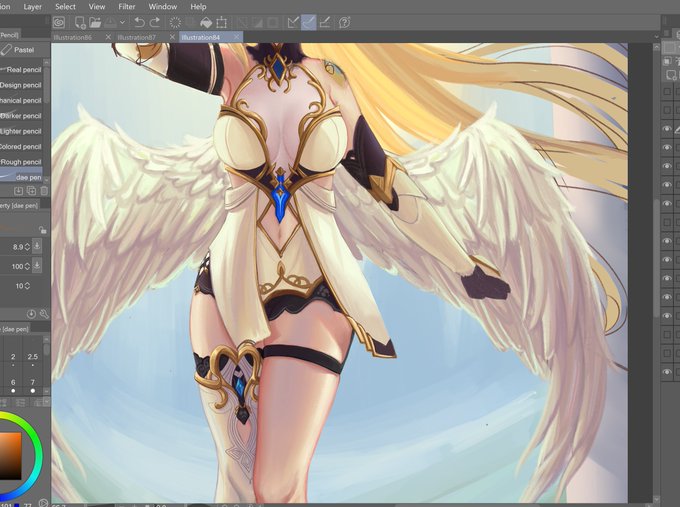This screenshot has width=680, height=507.
Task: Open the Select menu
Action: [65, 7]
